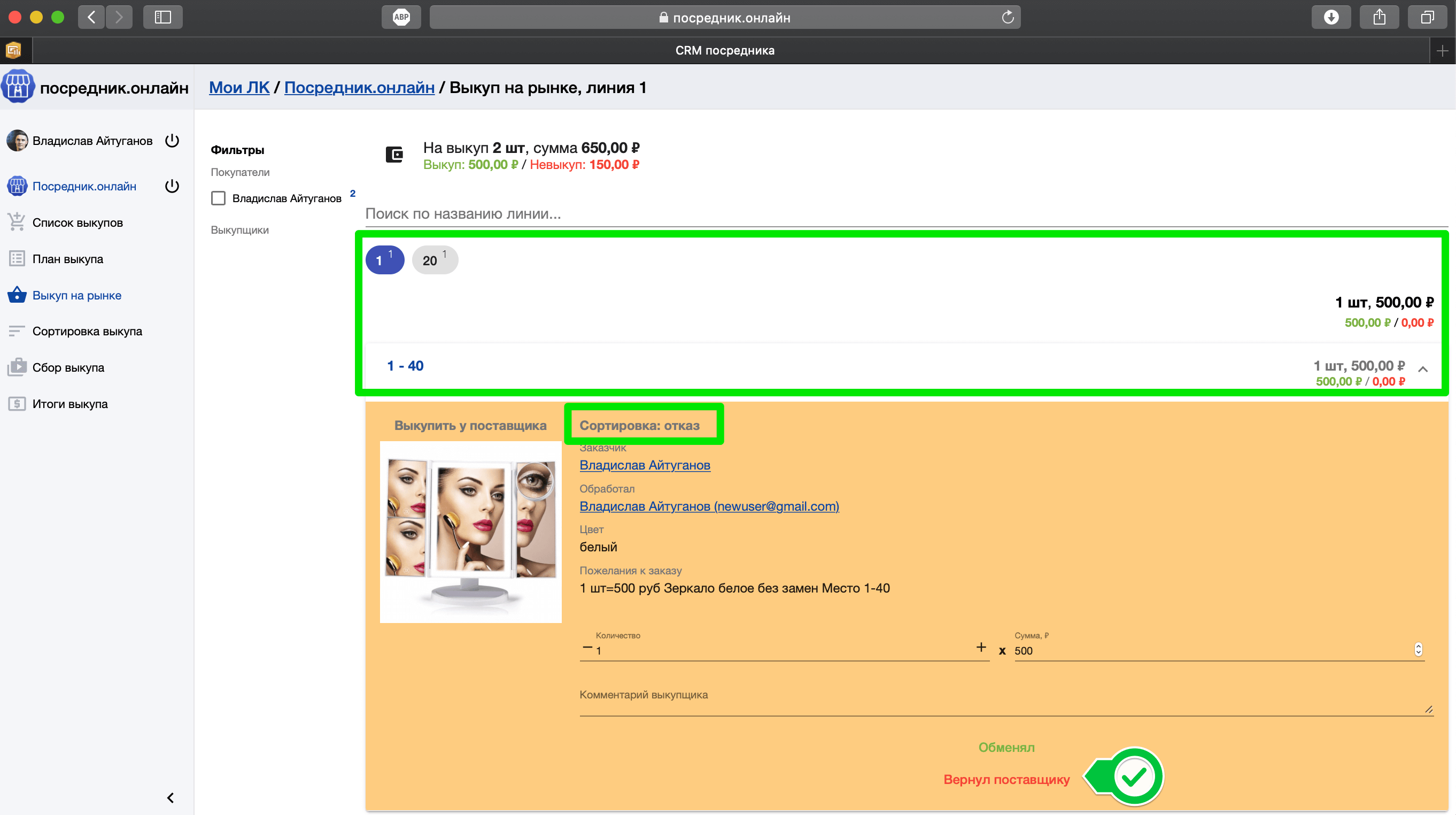
Task: Collapse the sidebar with the bottom left arrow
Action: pos(170,797)
